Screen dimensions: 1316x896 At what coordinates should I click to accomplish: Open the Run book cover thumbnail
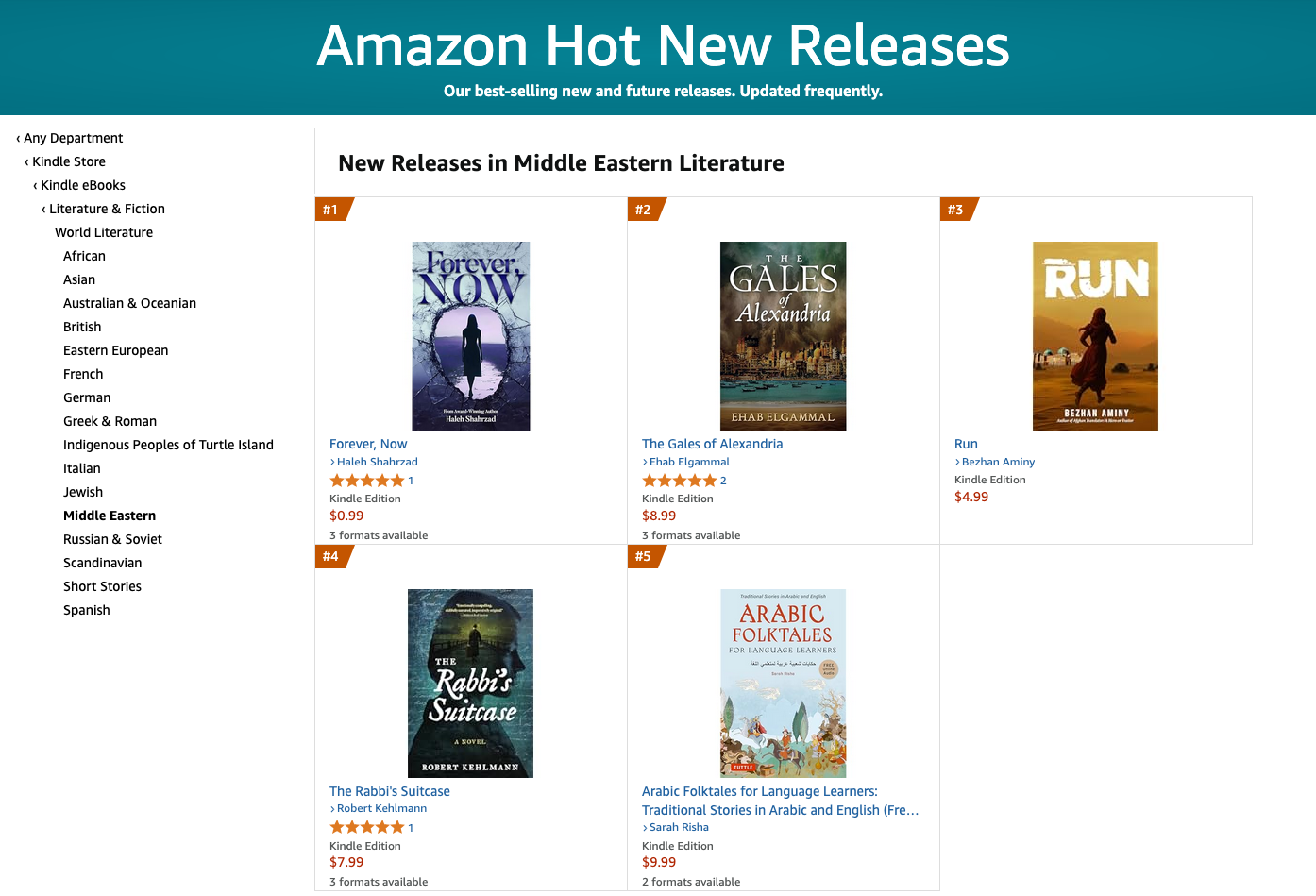[1095, 335]
